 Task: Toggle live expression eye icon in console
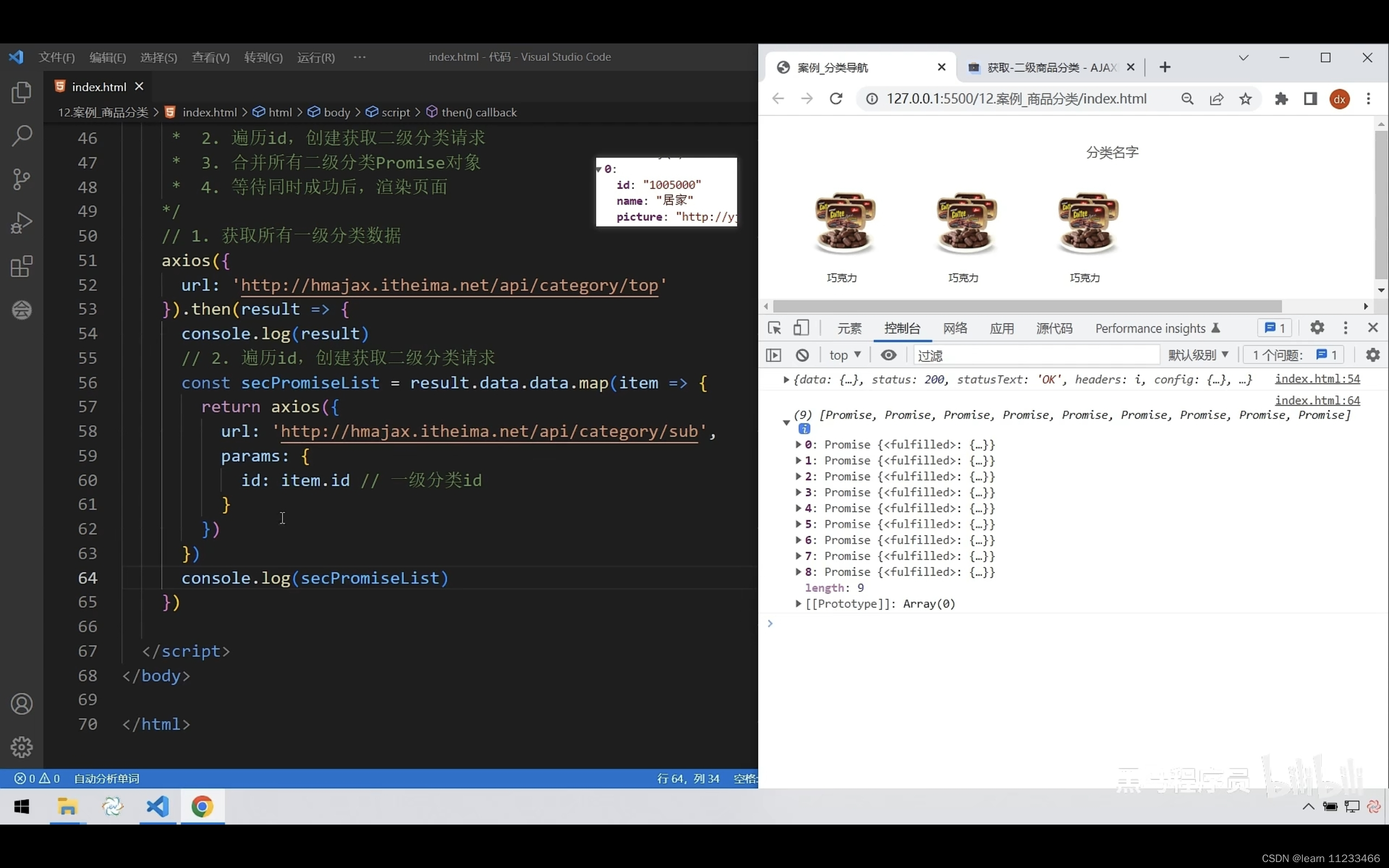889,355
